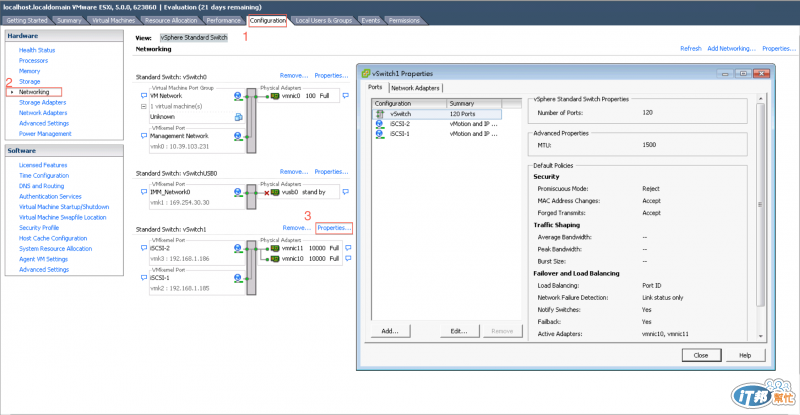Select vSwitch row with 120 Ports
The image size is (800, 415).
coord(437,114)
